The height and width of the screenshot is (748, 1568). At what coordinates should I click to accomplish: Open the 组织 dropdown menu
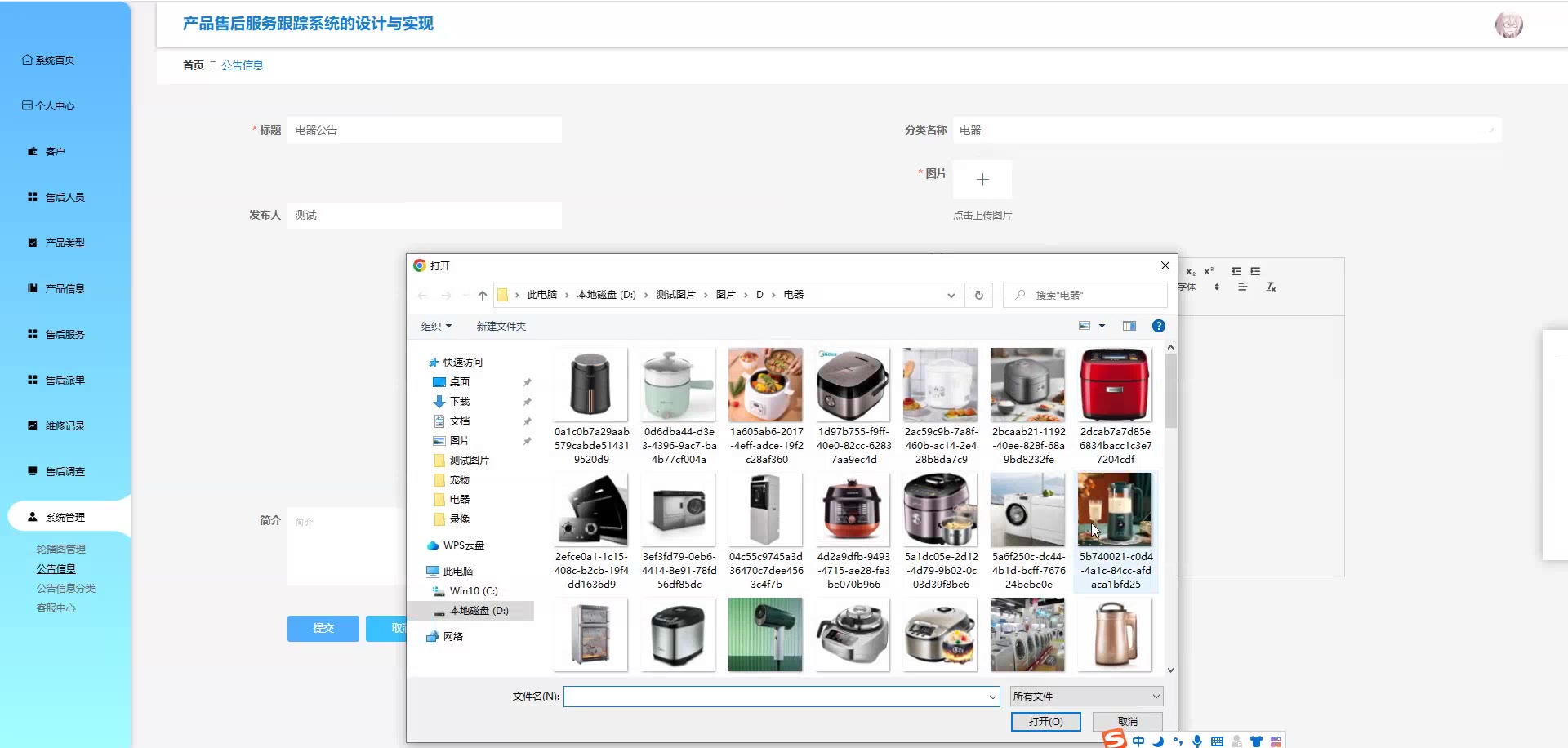point(436,327)
